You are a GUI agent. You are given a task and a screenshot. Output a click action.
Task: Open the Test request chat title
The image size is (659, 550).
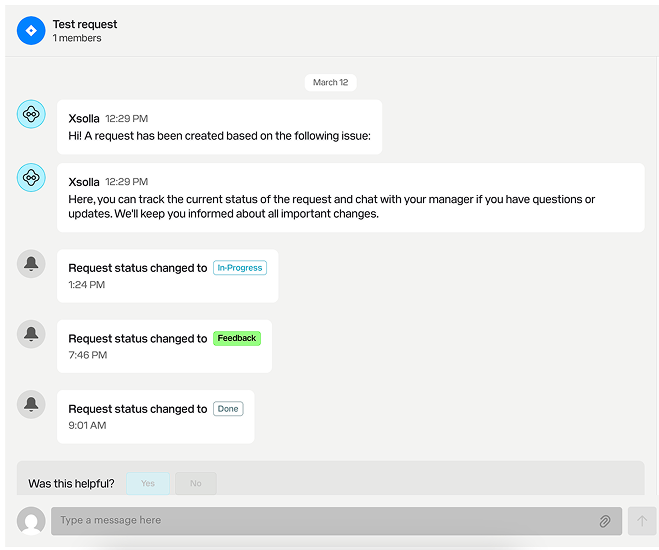[x=85, y=24]
